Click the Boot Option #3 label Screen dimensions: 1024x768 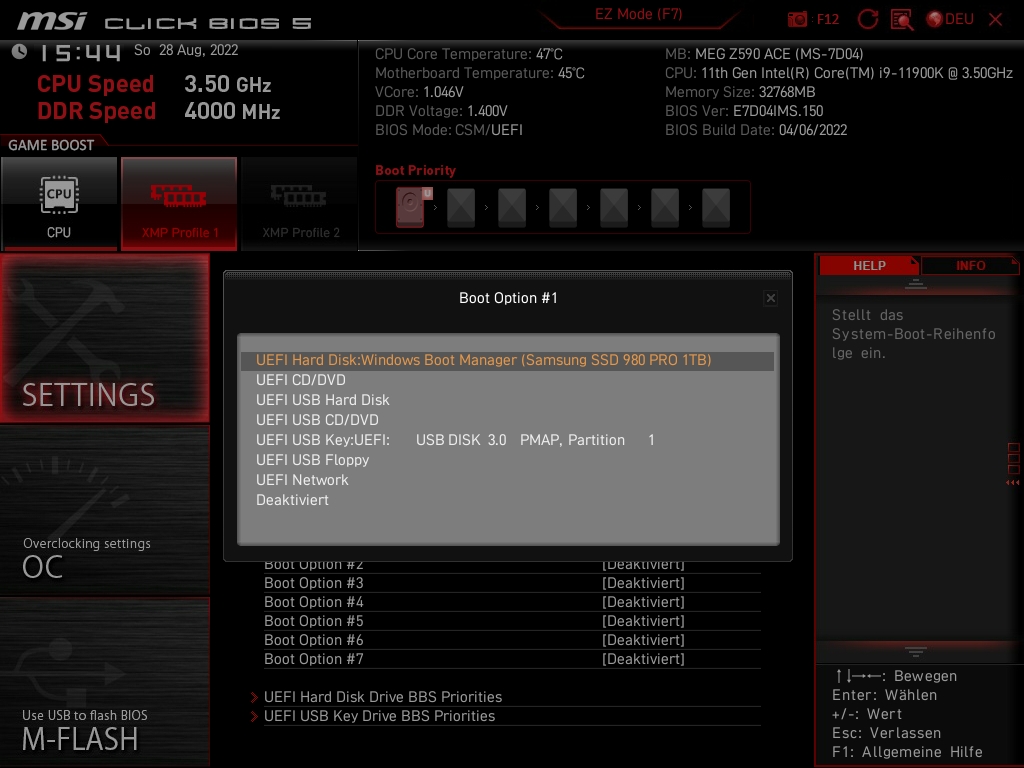coord(313,583)
